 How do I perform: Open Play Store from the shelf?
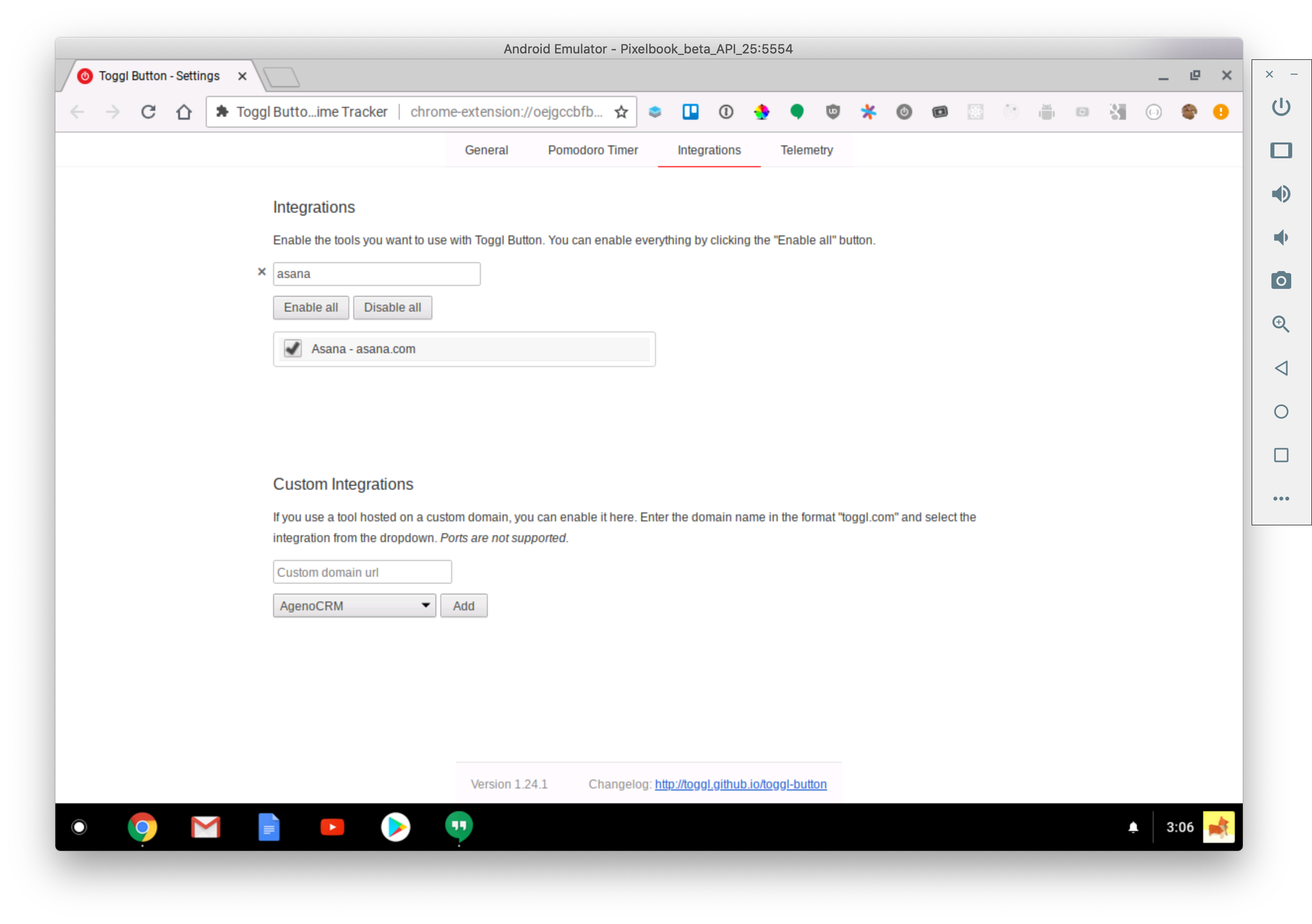tap(395, 827)
